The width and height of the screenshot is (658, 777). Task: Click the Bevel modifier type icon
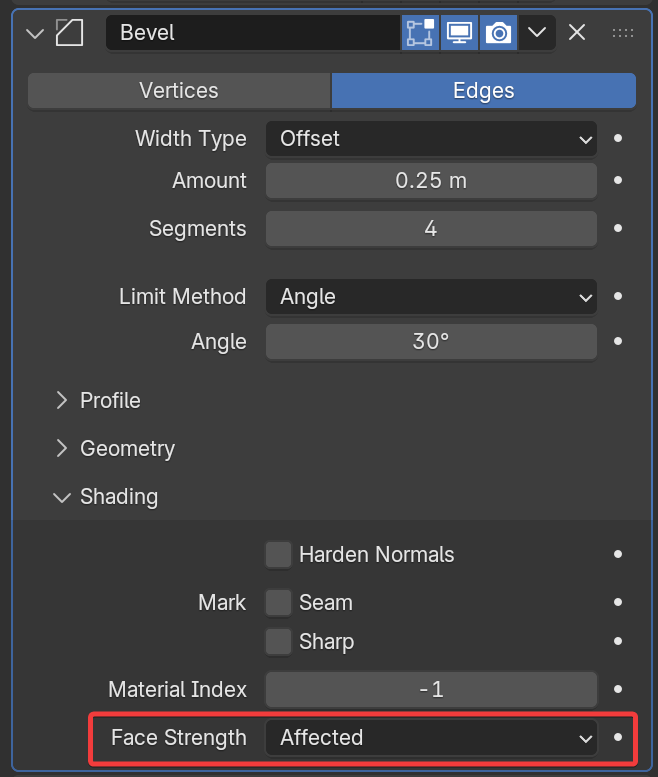[x=69, y=32]
